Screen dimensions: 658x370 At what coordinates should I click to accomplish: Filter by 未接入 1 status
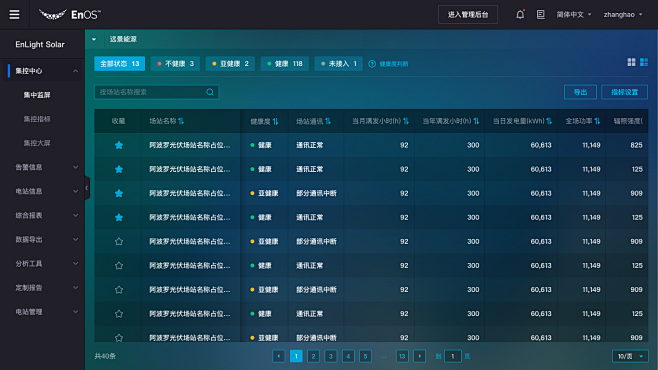339,64
